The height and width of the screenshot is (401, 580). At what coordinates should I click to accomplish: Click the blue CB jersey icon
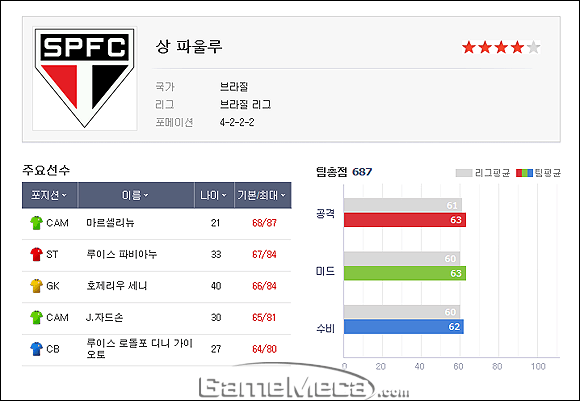tap(36, 349)
